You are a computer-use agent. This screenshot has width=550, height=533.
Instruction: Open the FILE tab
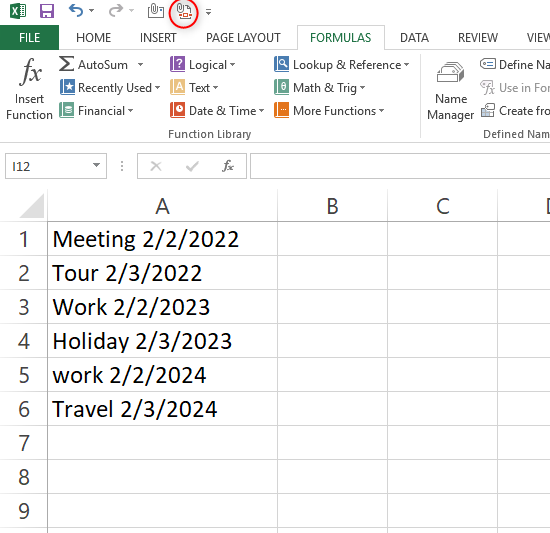pyautogui.click(x=29, y=38)
